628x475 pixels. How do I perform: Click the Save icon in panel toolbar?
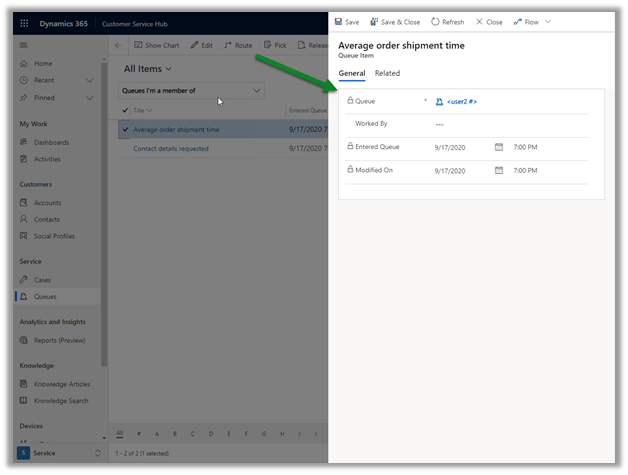346,21
